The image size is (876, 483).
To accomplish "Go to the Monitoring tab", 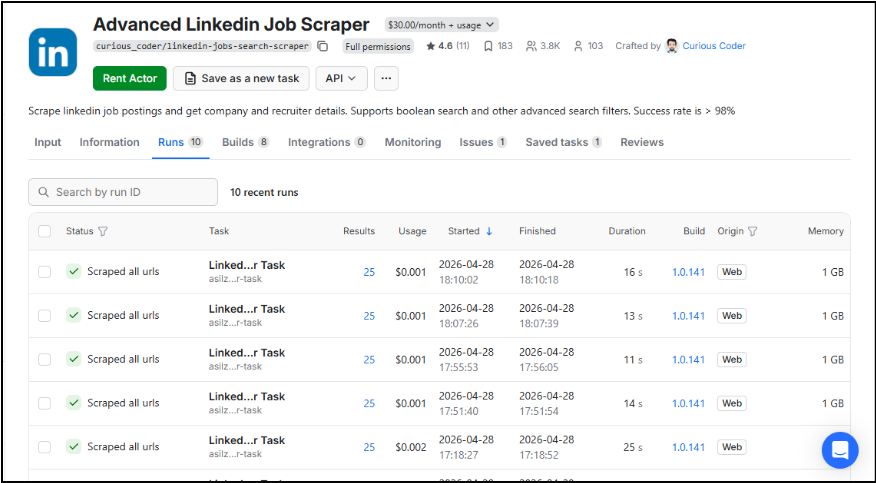I will tap(413, 142).
